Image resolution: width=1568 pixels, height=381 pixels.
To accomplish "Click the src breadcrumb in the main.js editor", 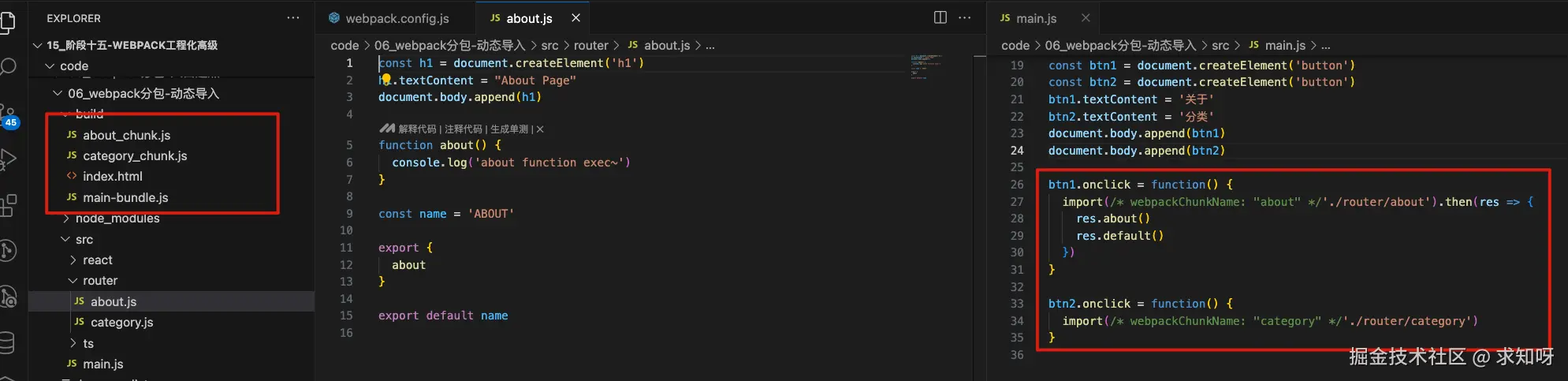I will pos(1220,46).
